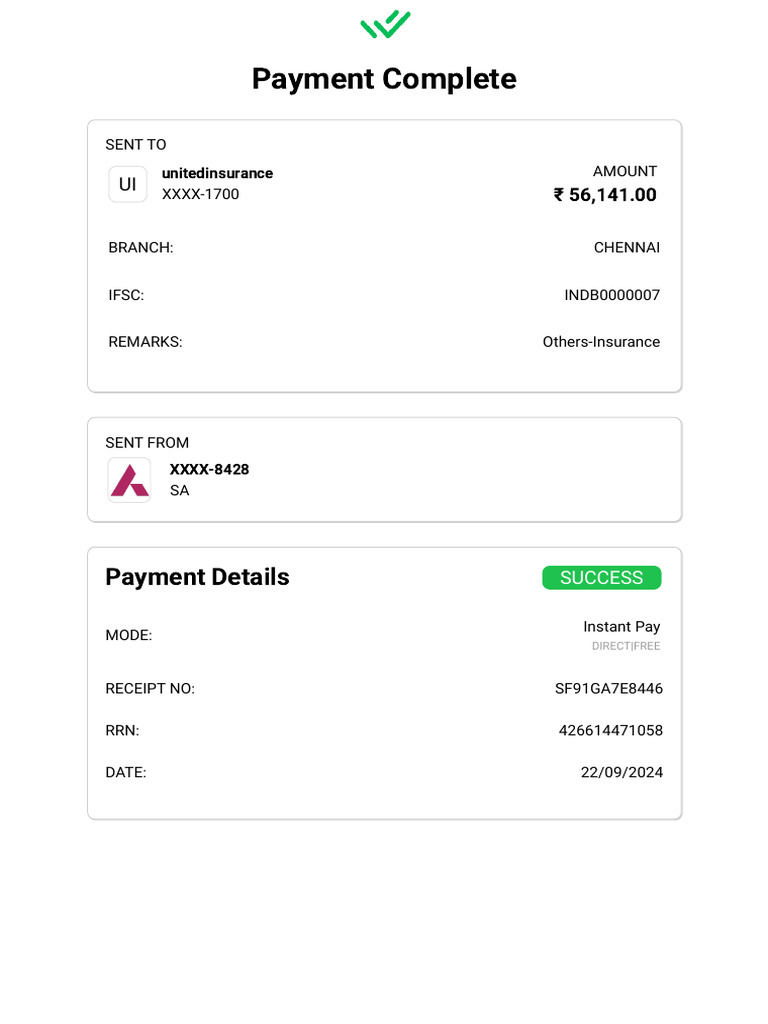This screenshot has width=768, height=1024.
Task: Click the green double-checkmark success icon
Action: pos(385,24)
